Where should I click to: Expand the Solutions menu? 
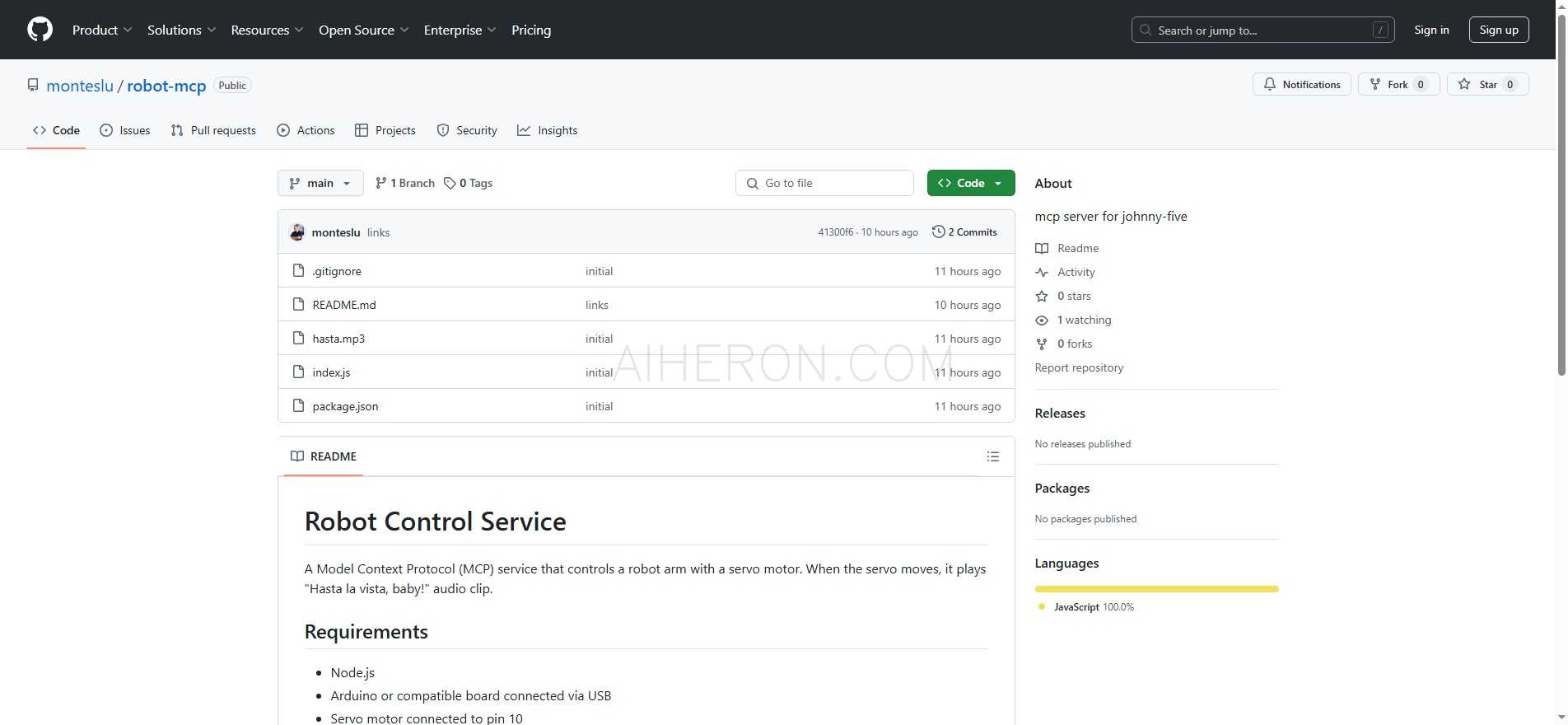tap(181, 30)
